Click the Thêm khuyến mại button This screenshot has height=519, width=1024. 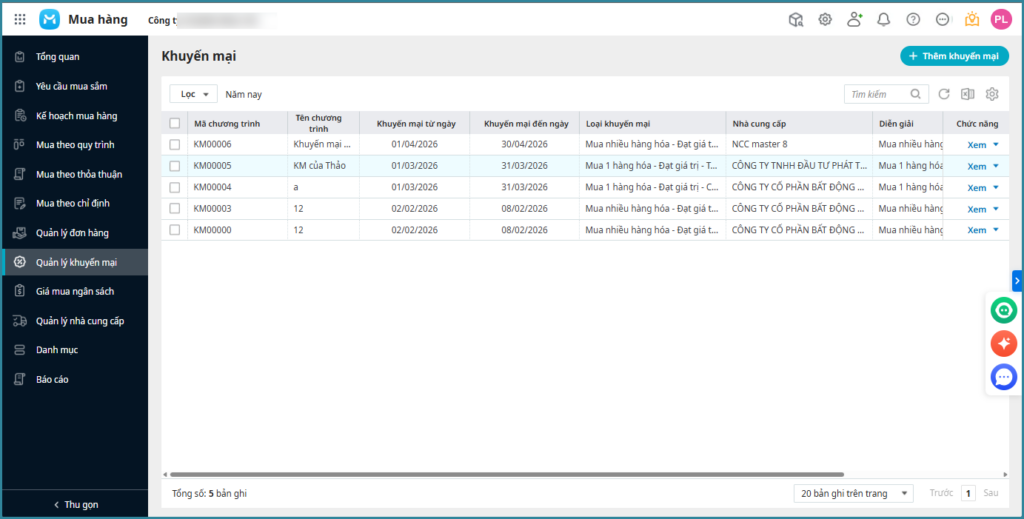[954, 56]
